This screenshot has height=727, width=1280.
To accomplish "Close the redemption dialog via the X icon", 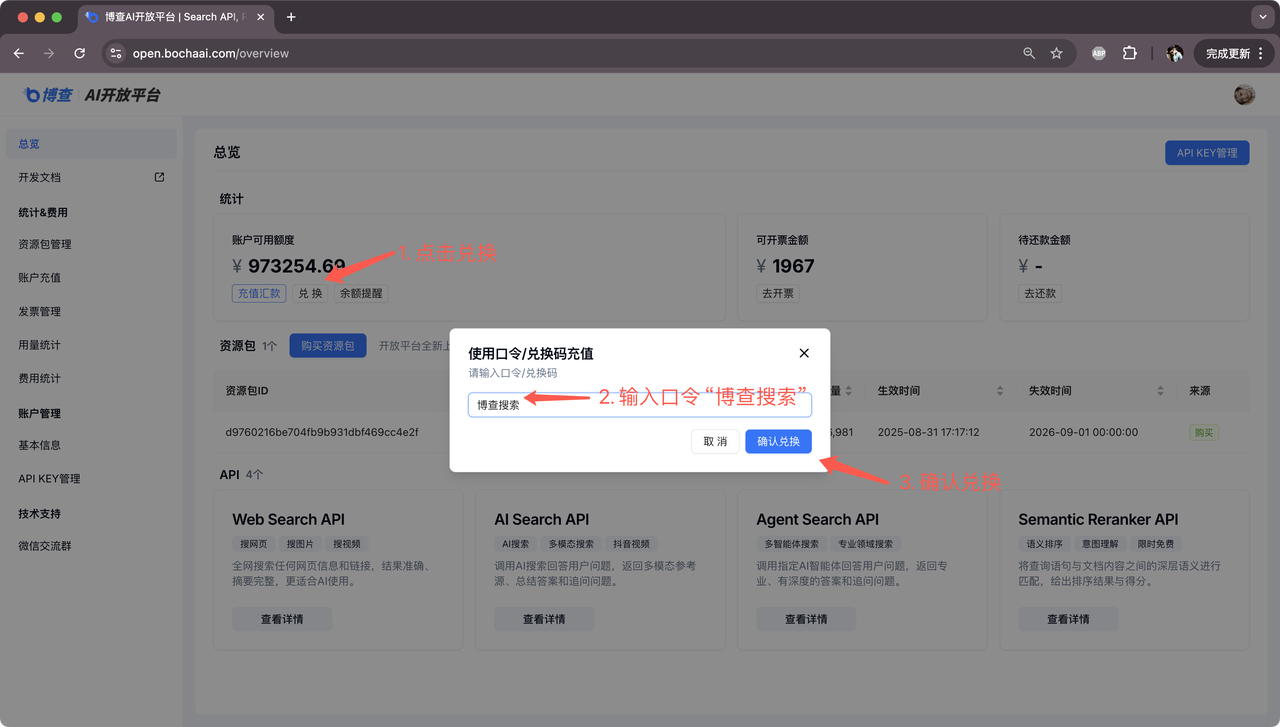I will (803, 352).
